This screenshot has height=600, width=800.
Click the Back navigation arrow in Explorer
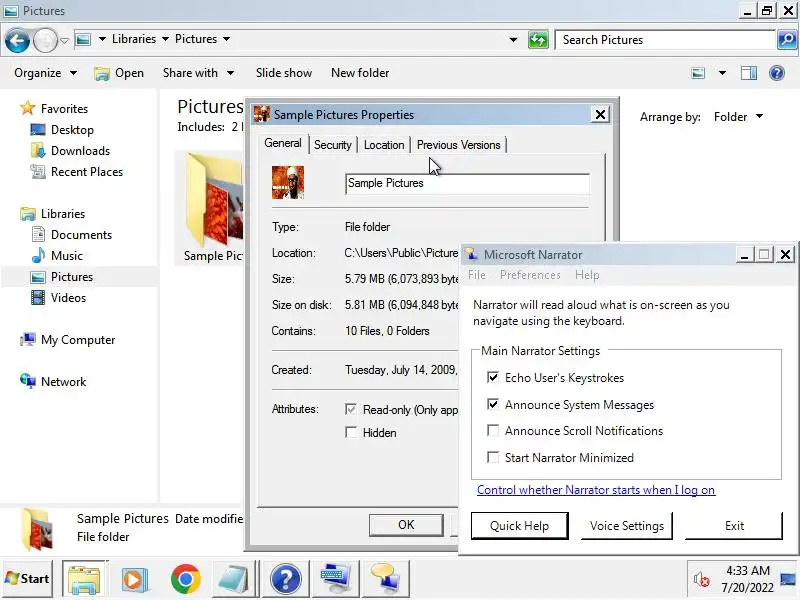coord(17,41)
